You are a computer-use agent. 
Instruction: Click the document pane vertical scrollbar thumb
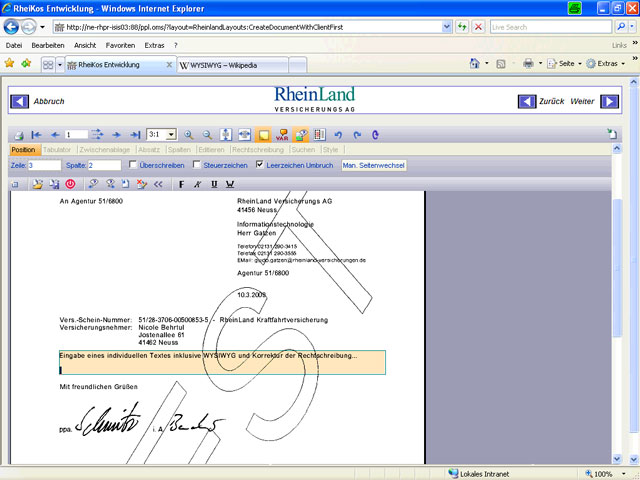point(617,267)
